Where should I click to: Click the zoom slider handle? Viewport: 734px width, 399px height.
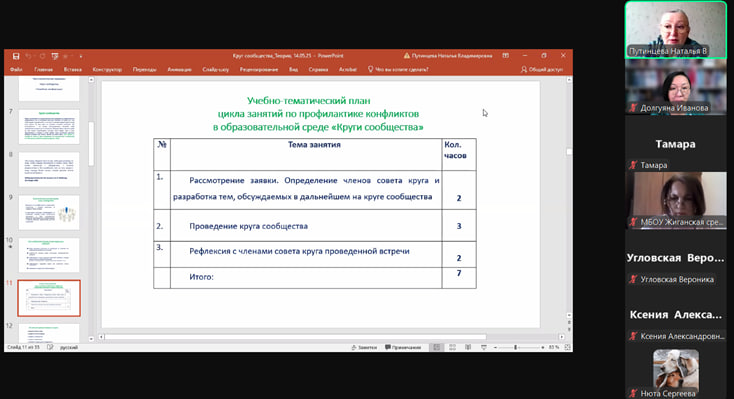pyautogui.click(x=515, y=347)
